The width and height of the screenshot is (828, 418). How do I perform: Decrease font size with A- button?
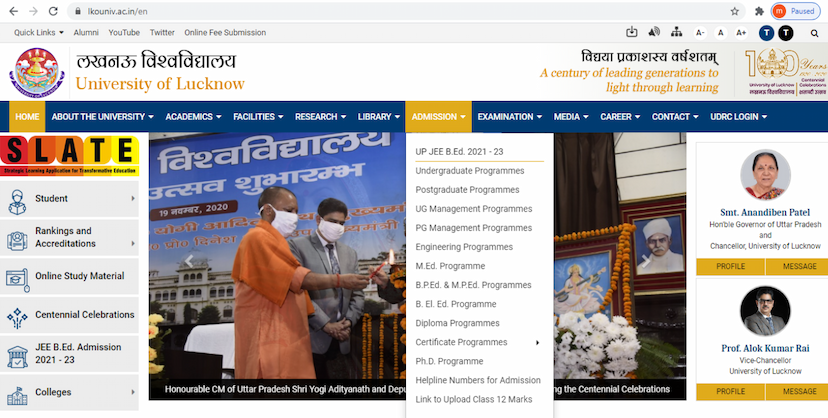tap(701, 33)
